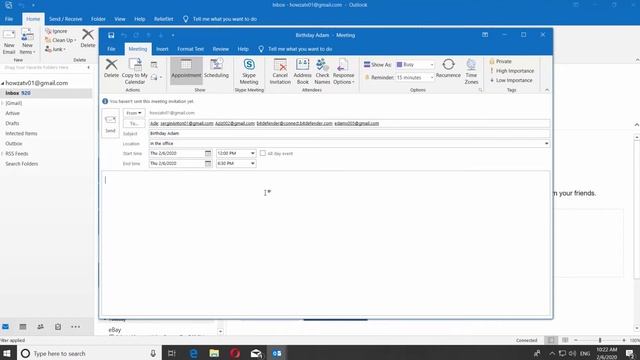The width and height of the screenshot is (640, 360).
Task: Open the Scheduling assistant view
Action: (x=216, y=68)
